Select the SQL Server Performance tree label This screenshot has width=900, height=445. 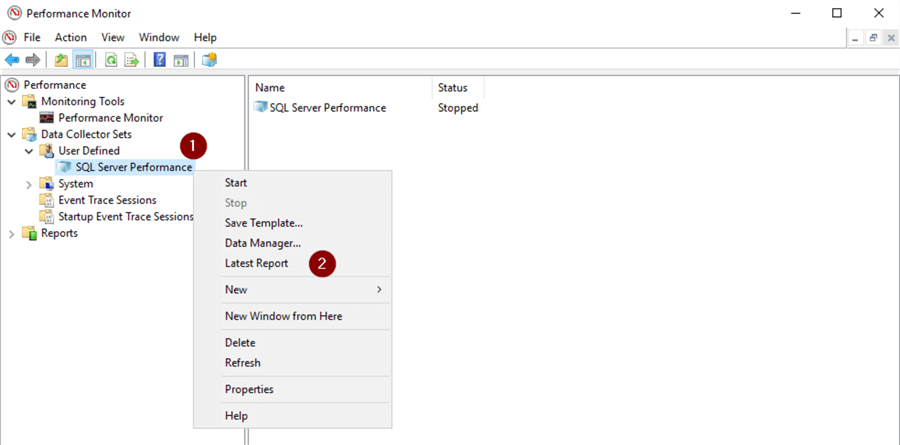(x=133, y=167)
